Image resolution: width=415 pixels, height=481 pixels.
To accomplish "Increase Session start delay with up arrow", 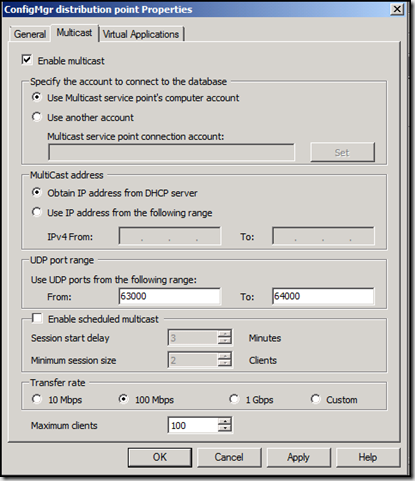I will pyautogui.click(x=225, y=334).
